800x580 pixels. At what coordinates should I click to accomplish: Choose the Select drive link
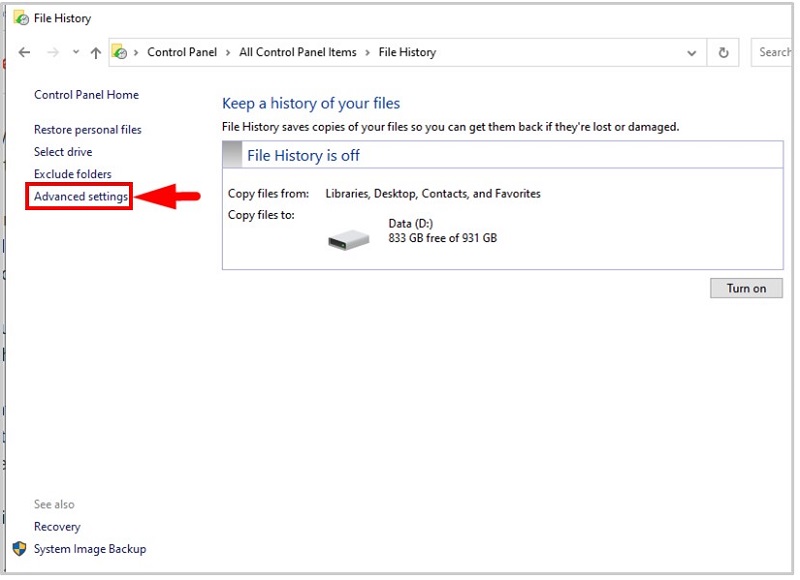[x=63, y=152]
